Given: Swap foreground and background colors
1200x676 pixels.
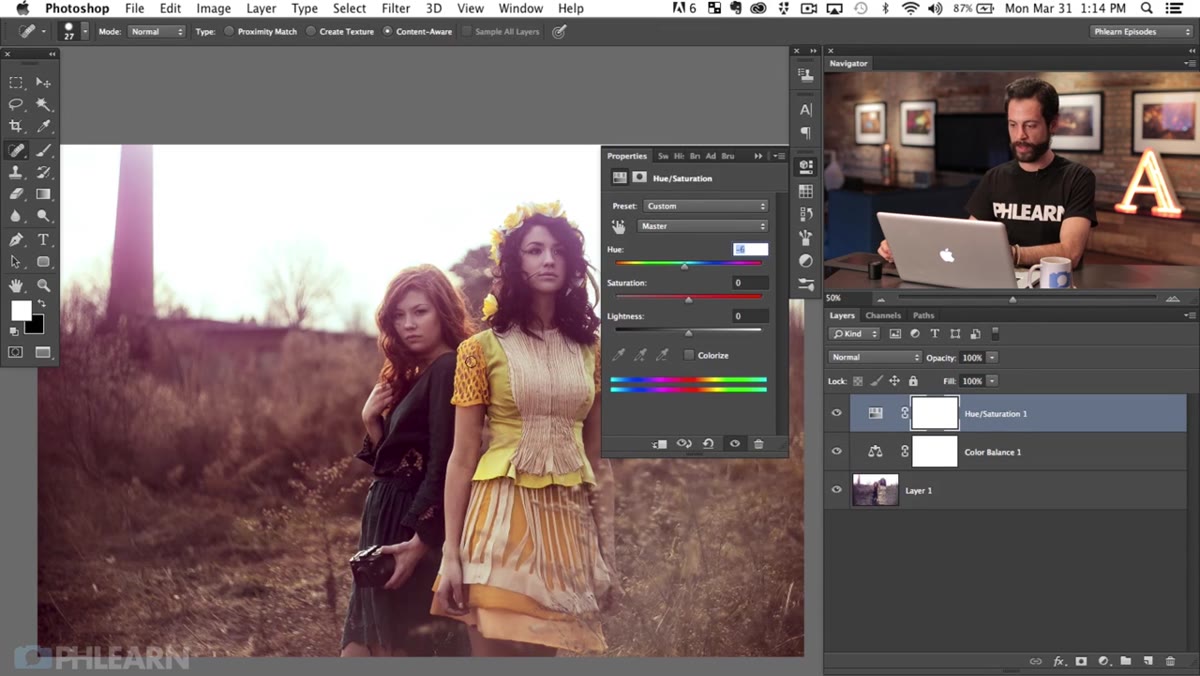Looking at the screenshot, I should click(x=41, y=304).
